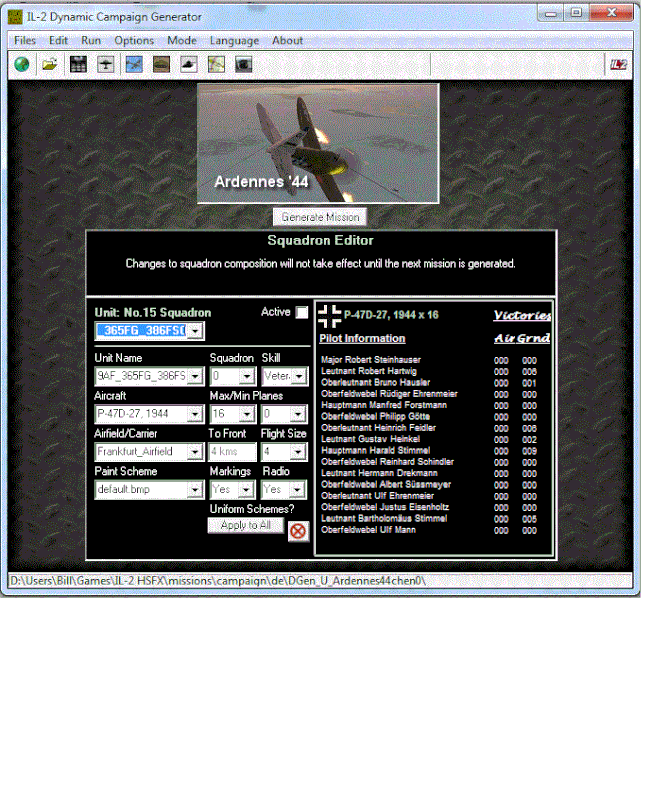Click the To Front 4 kms field
The width and height of the screenshot is (651, 800).
click(232, 452)
